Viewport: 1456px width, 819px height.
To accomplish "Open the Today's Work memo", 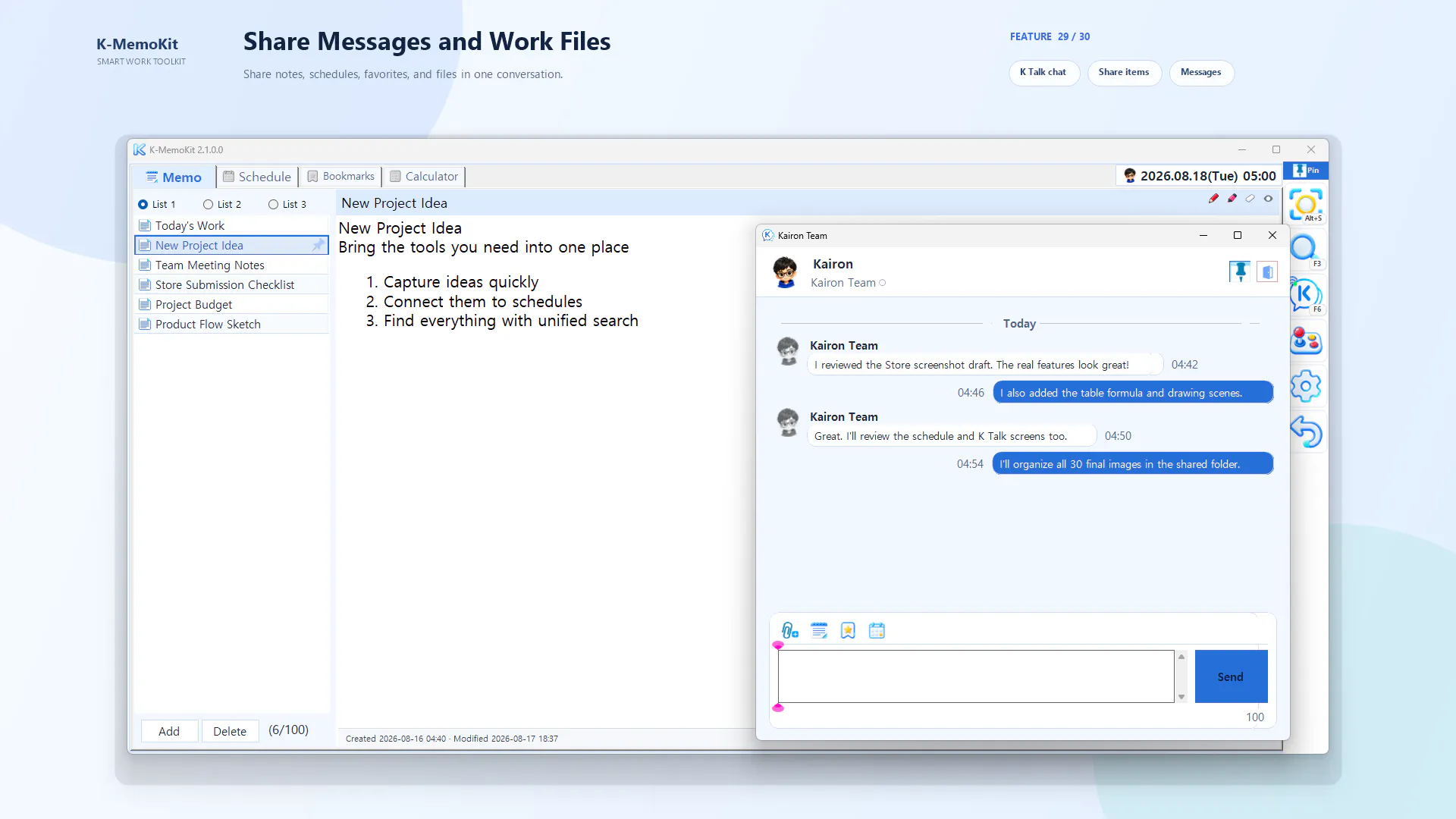I will (231, 226).
